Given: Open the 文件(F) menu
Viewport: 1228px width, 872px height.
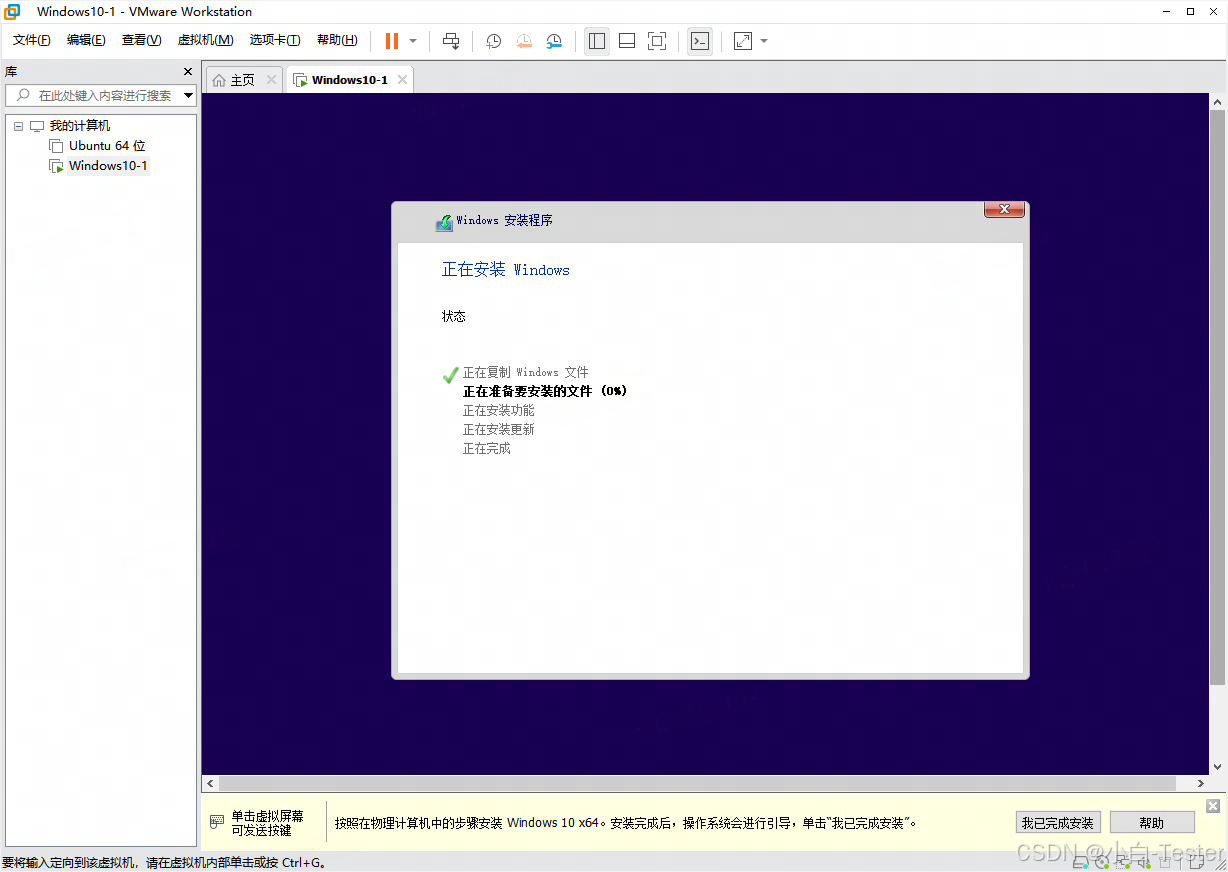Looking at the screenshot, I should 31,40.
